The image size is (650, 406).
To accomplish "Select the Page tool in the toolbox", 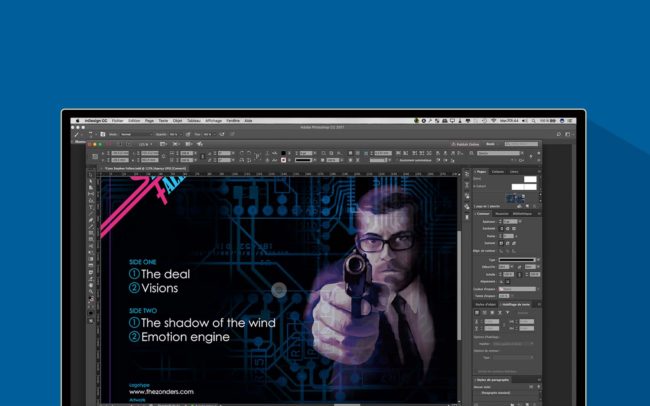I will [x=91, y=187].
